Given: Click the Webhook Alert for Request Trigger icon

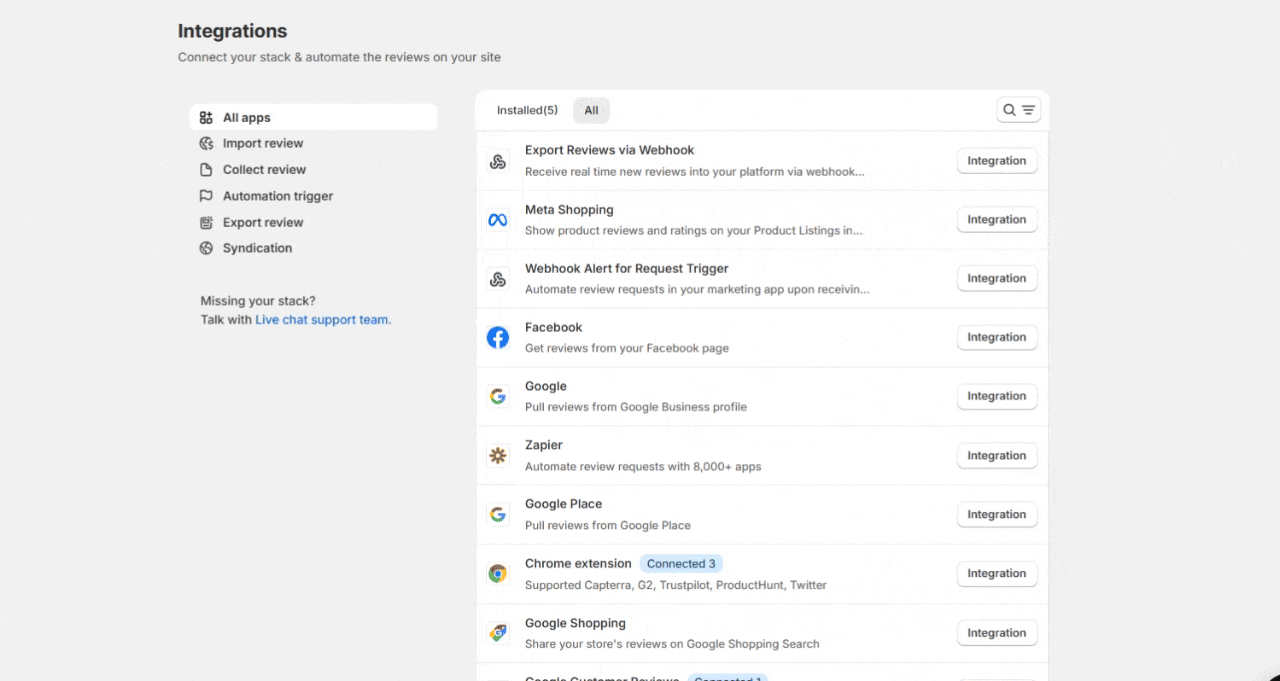Looking at the screenshot, I should point(497,279).
